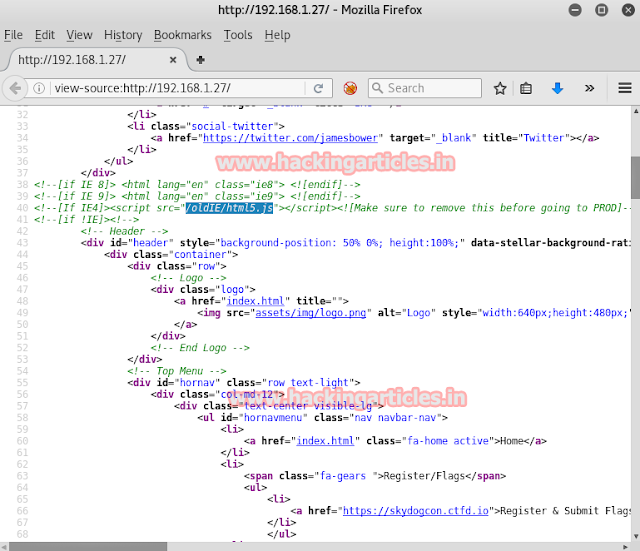Show bookmarks list icon
The height and width of the screenshot is (551, 640).
(x=526, y=88)
